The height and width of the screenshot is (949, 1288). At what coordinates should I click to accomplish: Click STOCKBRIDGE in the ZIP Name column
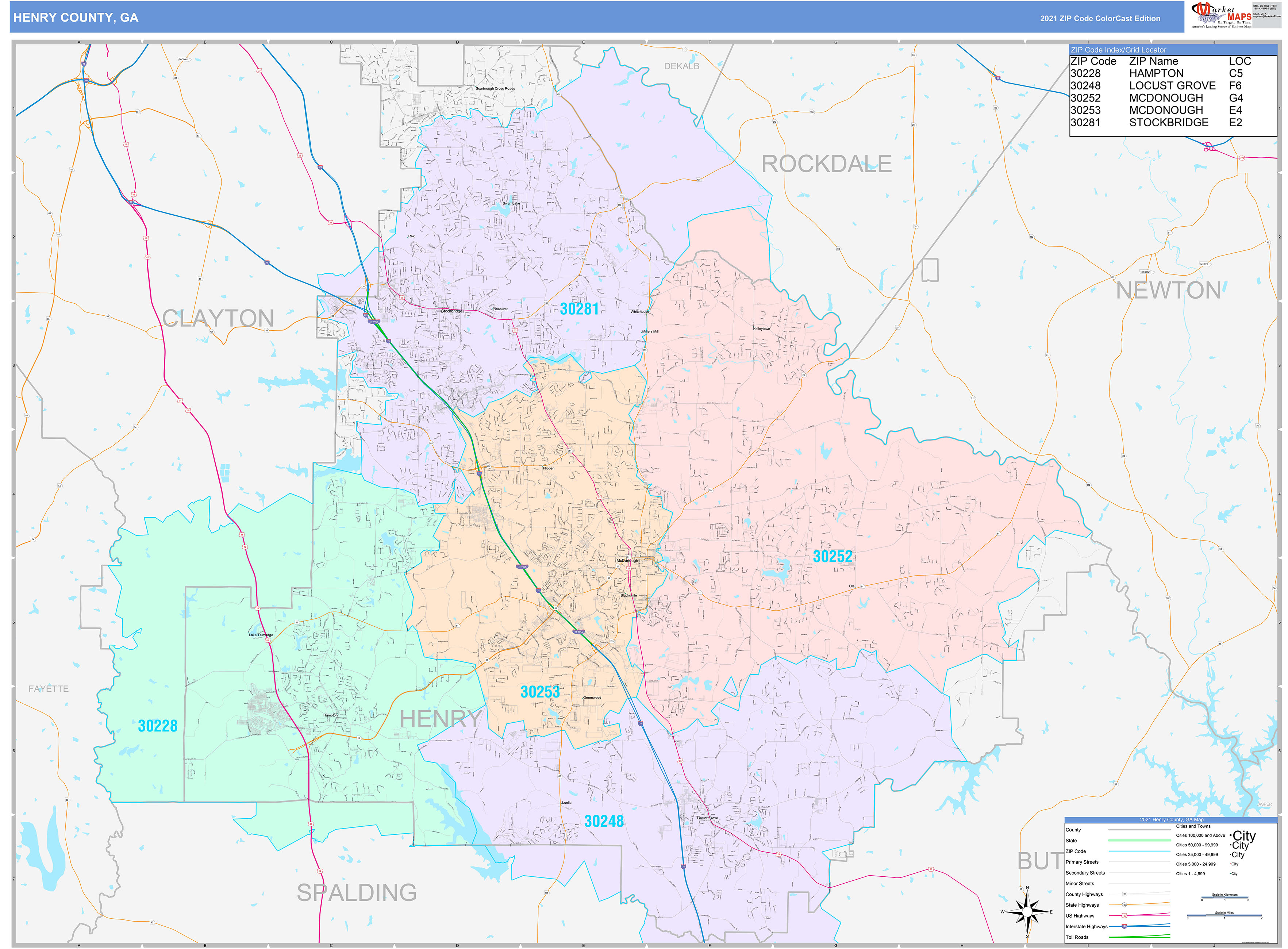pyautogui.click(x=1169, y=122)
